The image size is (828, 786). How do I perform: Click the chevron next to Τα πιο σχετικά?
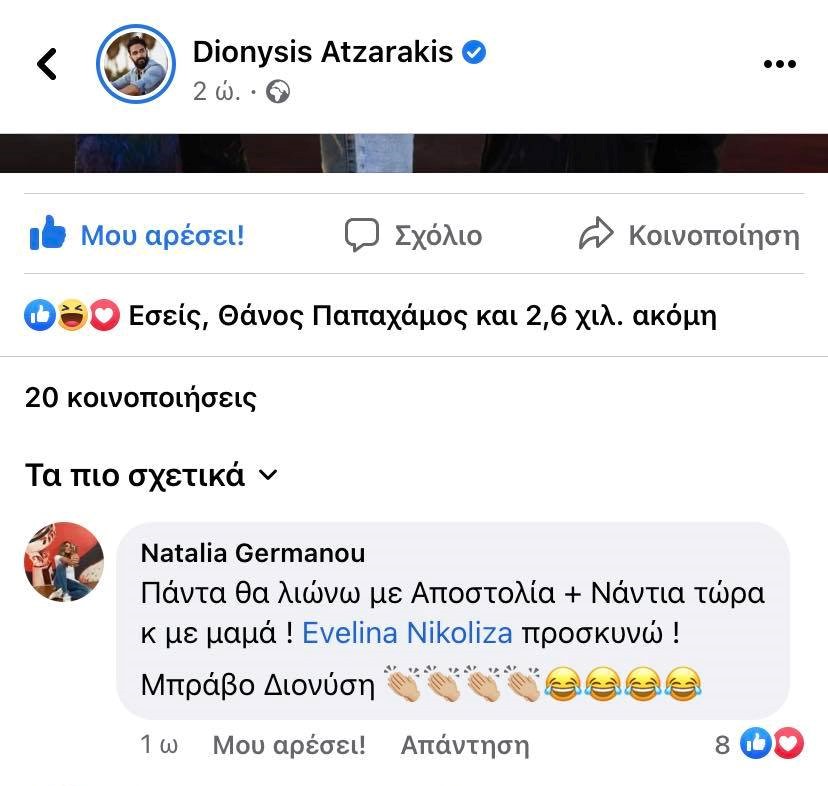click(x=268, y=475)
